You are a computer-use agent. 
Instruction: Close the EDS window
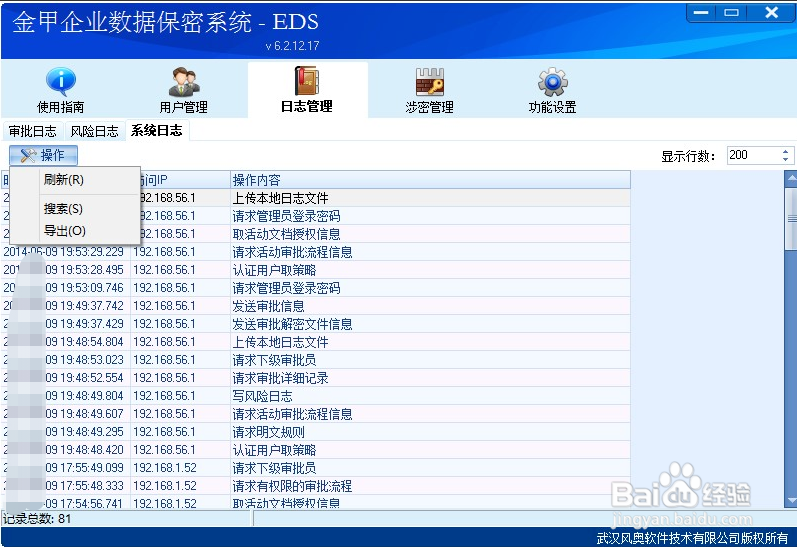click(x=772, y=13)
